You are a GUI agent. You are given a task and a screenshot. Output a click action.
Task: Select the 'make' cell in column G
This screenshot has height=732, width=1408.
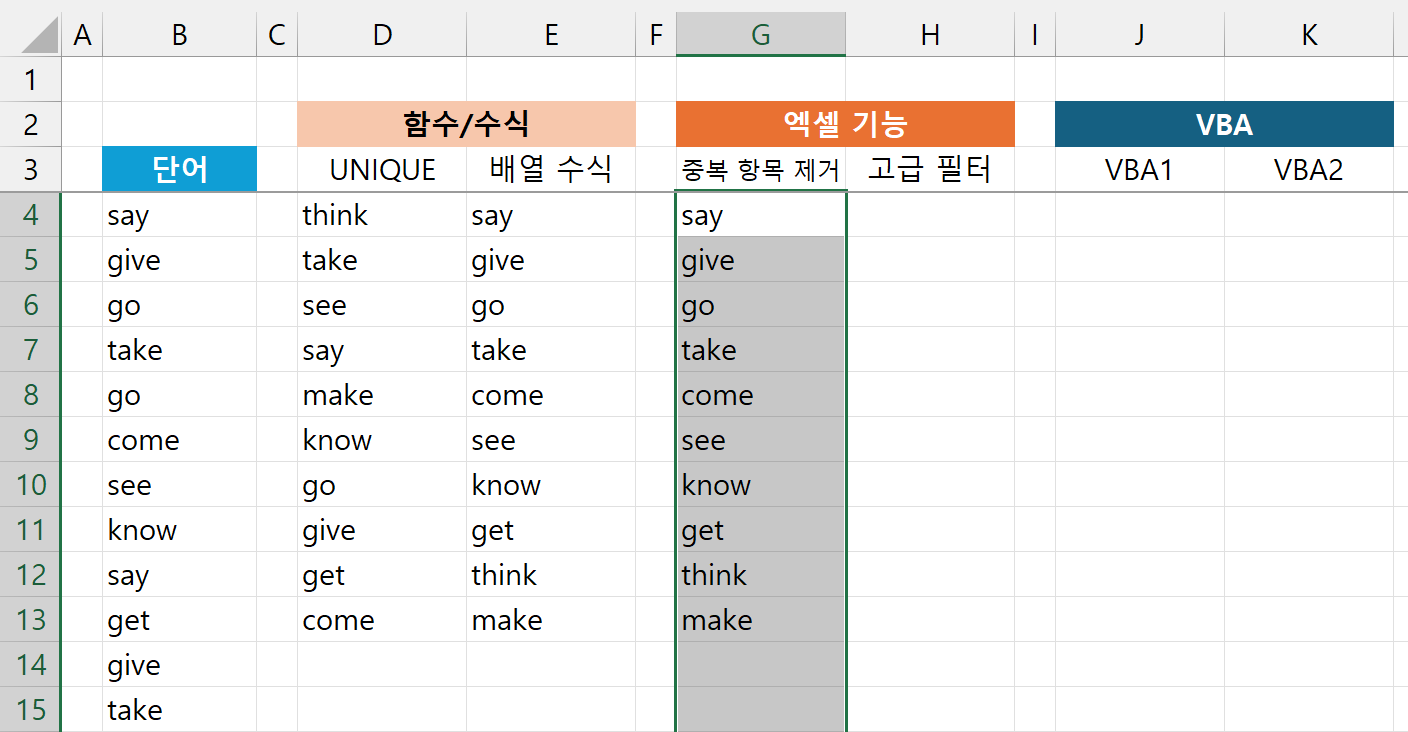760,619
